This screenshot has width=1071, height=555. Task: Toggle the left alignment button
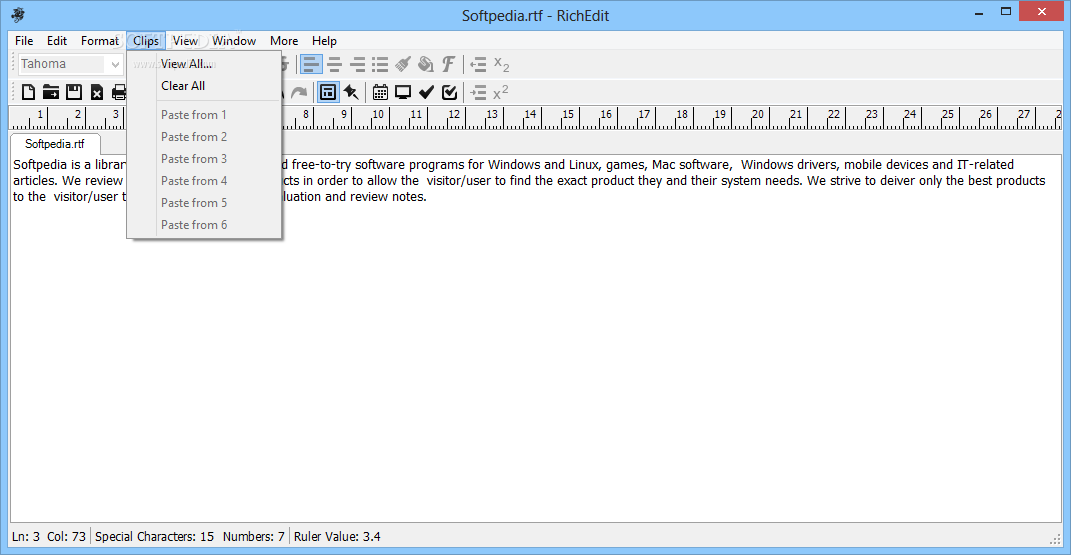311,65
